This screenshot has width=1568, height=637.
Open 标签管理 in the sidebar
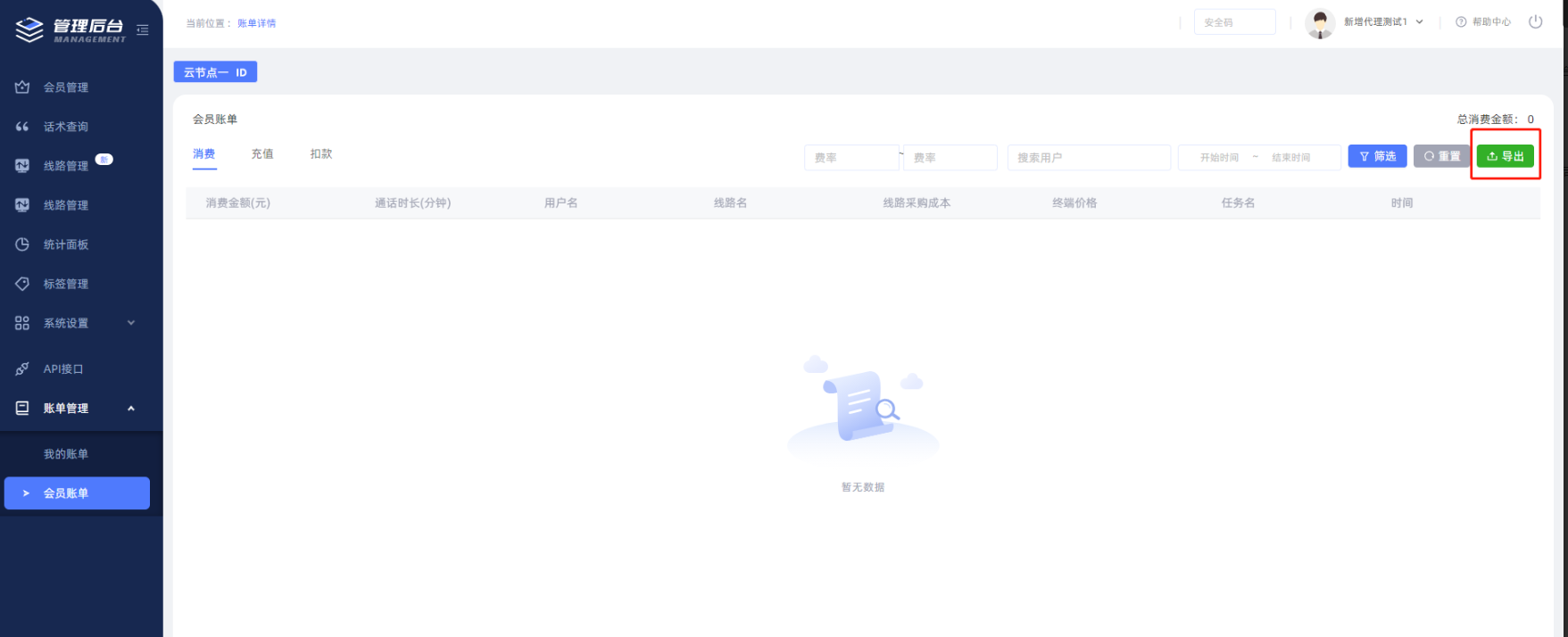[x=65, y=284]
